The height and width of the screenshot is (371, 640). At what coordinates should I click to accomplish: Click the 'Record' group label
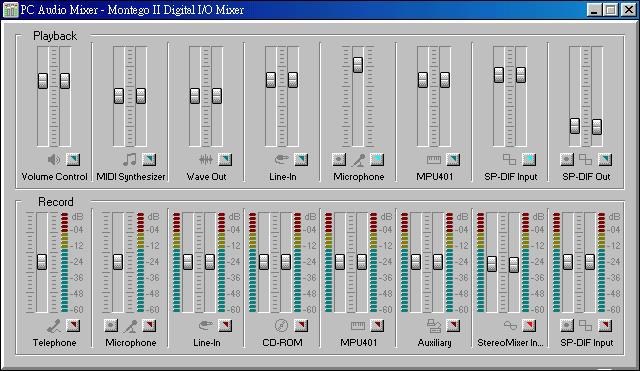(x=56, y=202)
